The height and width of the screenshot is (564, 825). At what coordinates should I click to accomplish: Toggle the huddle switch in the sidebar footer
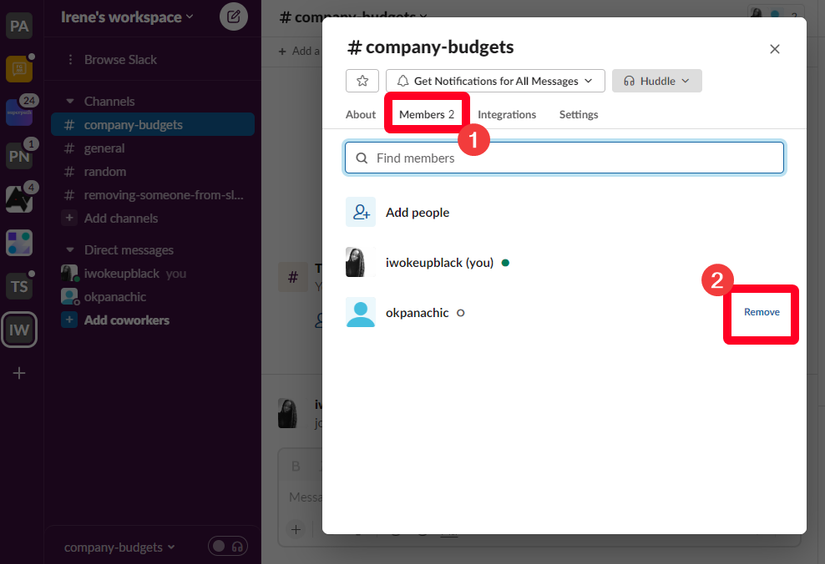coord(227,546)
